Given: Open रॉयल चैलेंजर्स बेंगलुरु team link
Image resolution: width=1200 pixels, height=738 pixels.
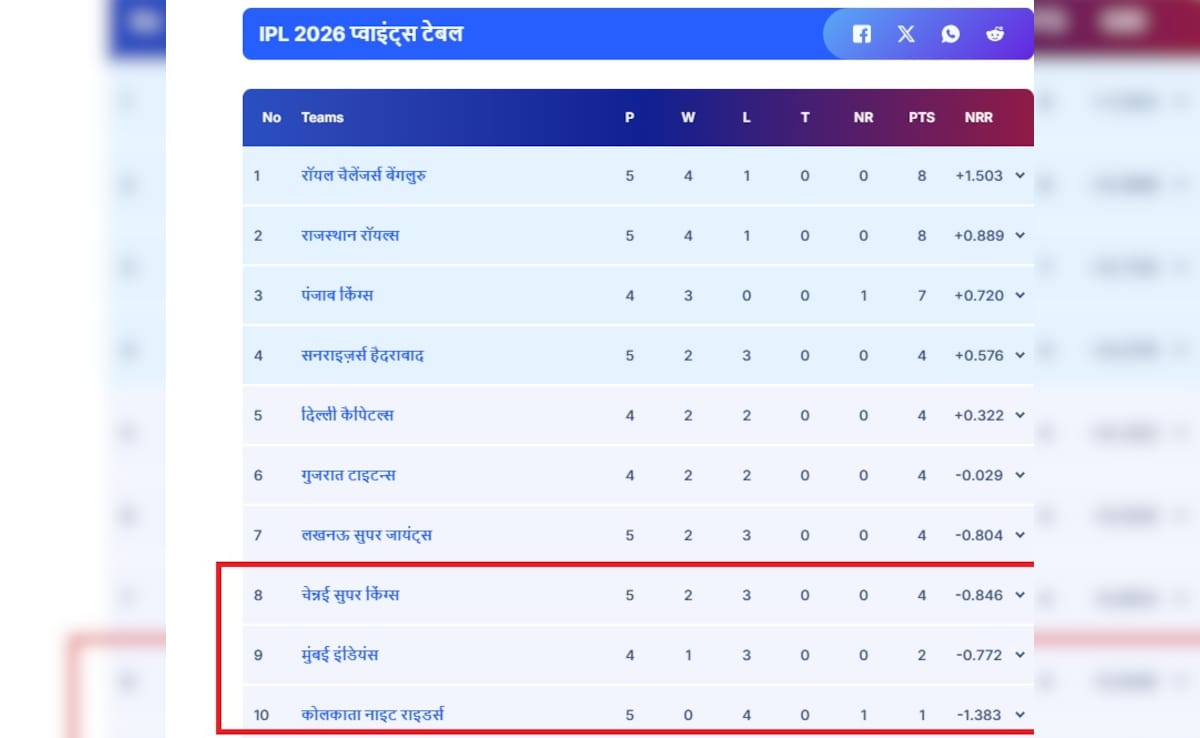Looking at the screenshot, I should pos(364,176).
